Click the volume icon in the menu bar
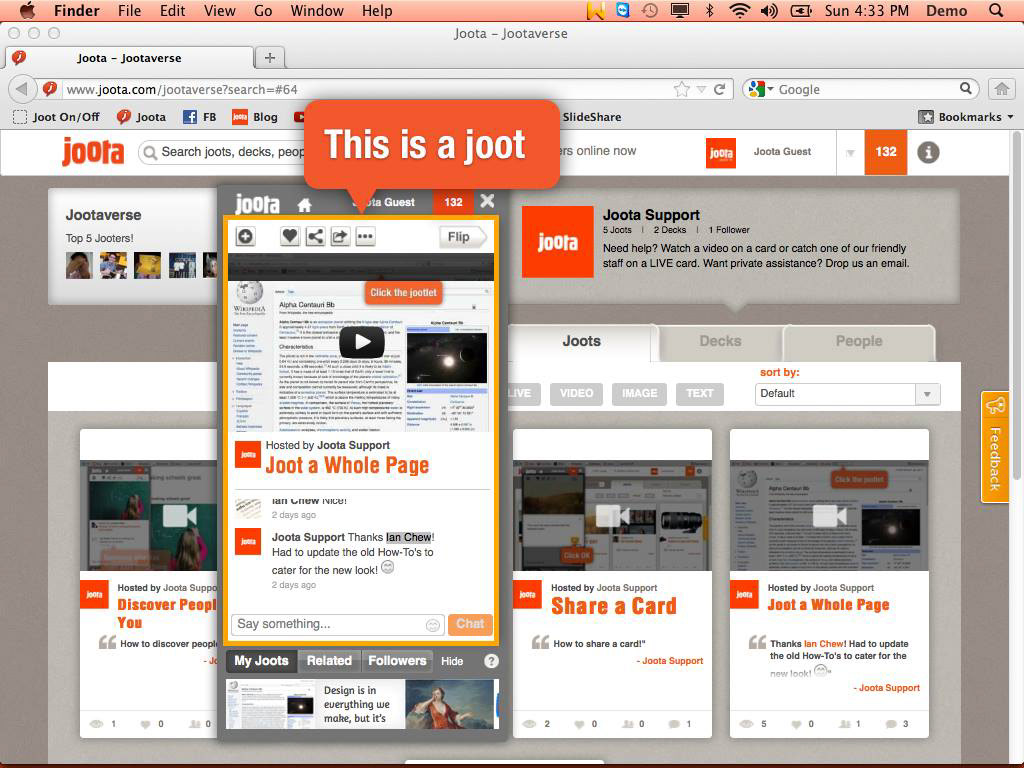Viewport: 1024px width, 768px height. pos(769,10)
